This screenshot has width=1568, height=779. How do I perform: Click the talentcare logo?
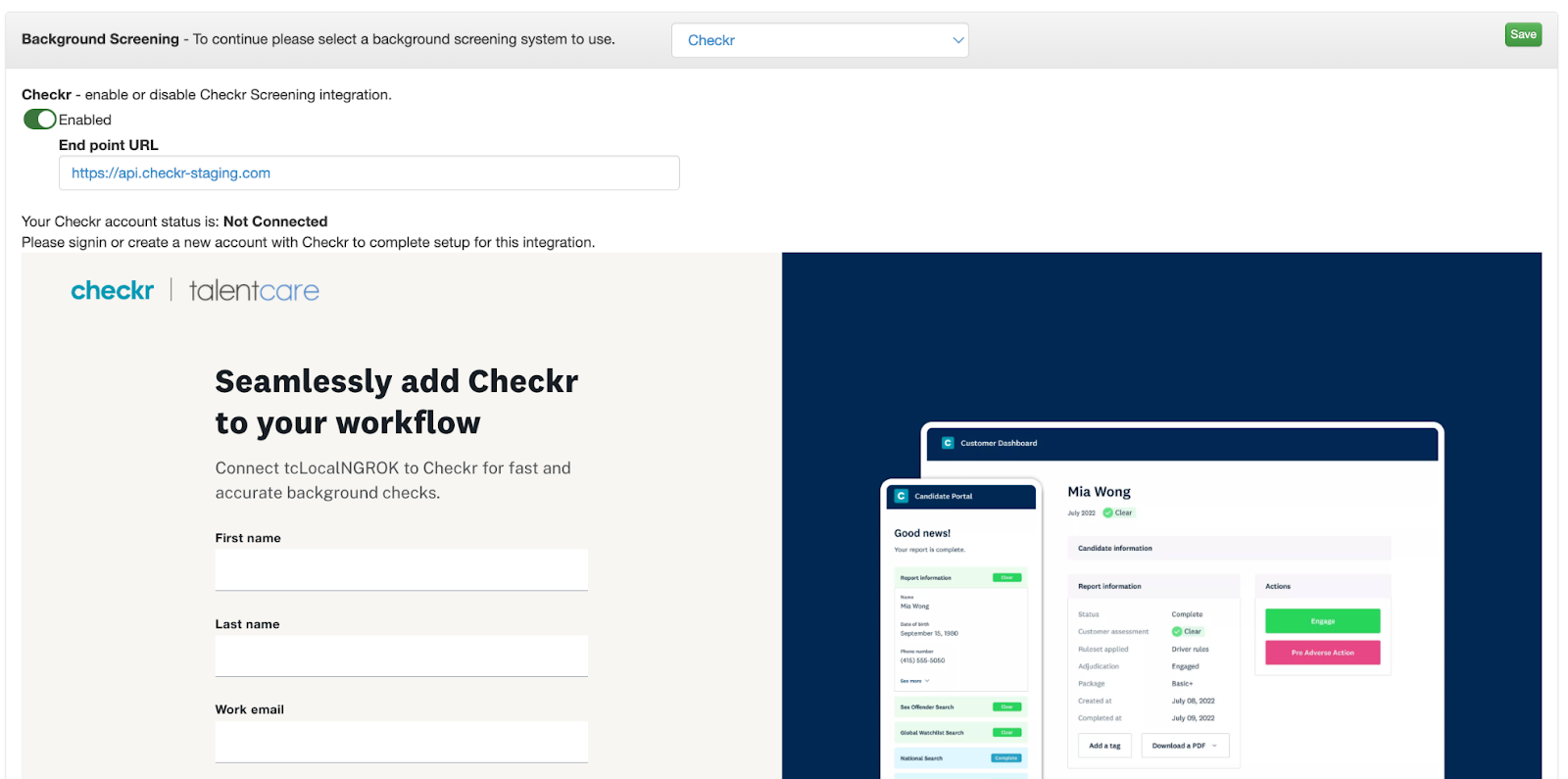(254, 291)
